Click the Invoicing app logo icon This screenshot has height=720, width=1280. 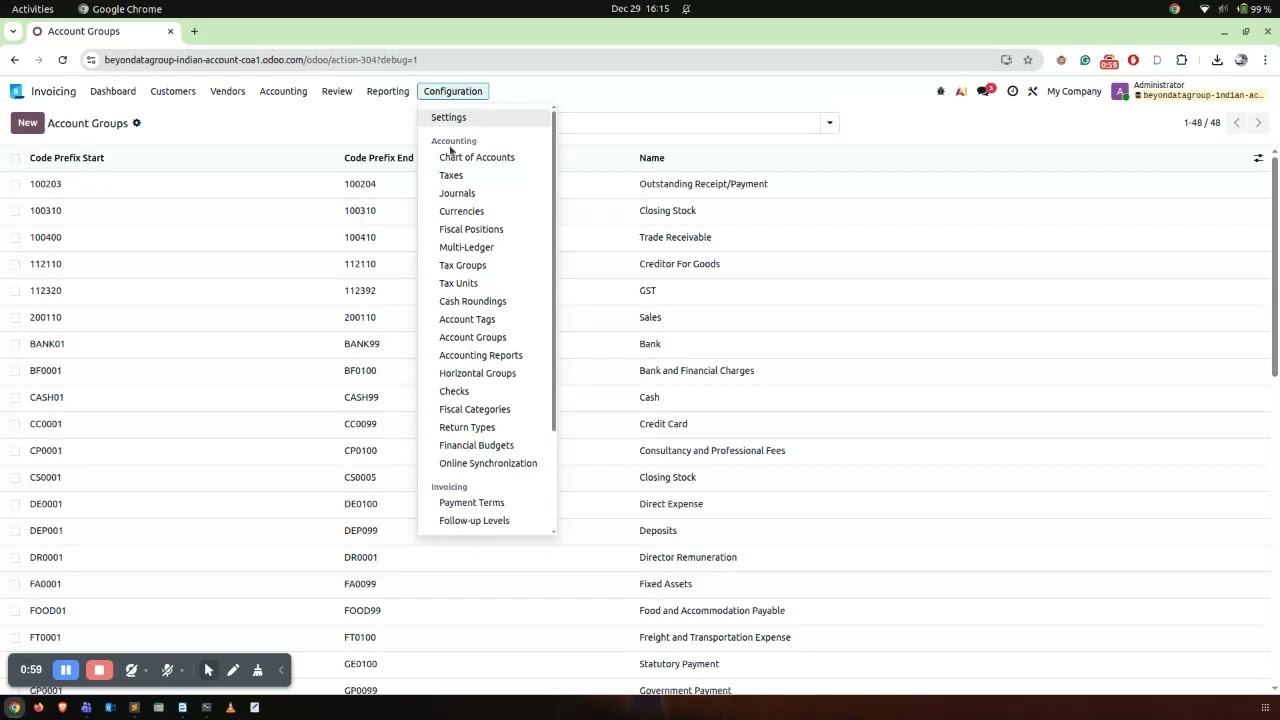tap(17, 91)
